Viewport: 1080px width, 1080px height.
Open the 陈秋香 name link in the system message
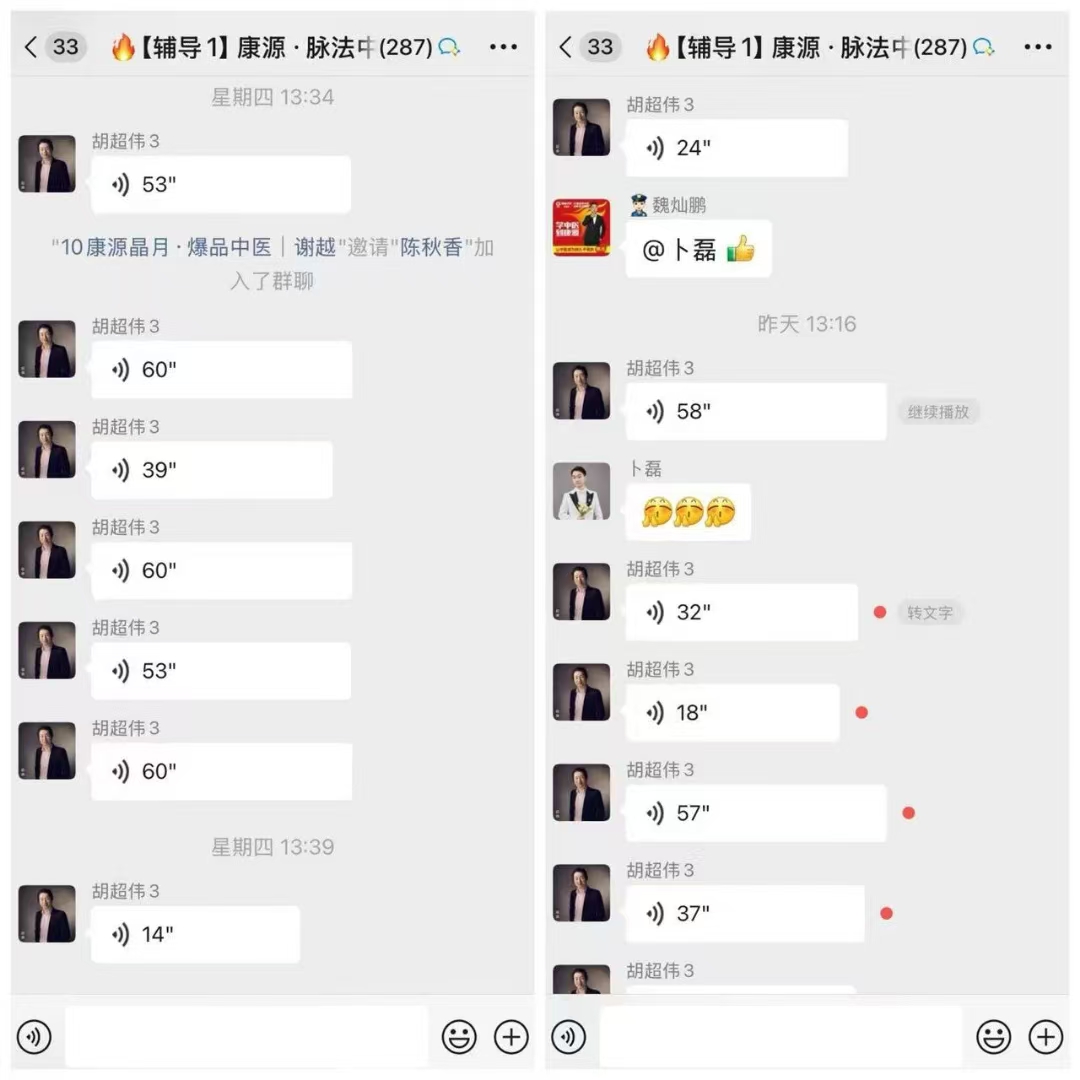click(431, 247)
